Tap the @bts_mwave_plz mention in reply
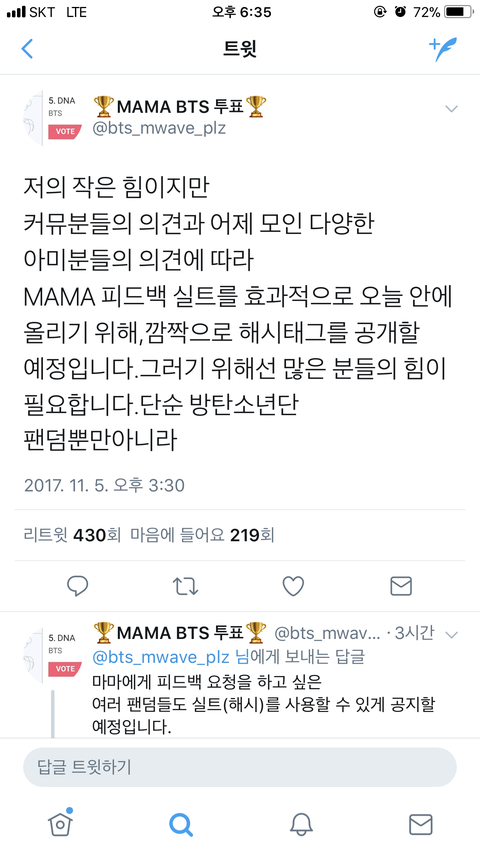Screen dimensions: 480x853 (x=161, y=657)
